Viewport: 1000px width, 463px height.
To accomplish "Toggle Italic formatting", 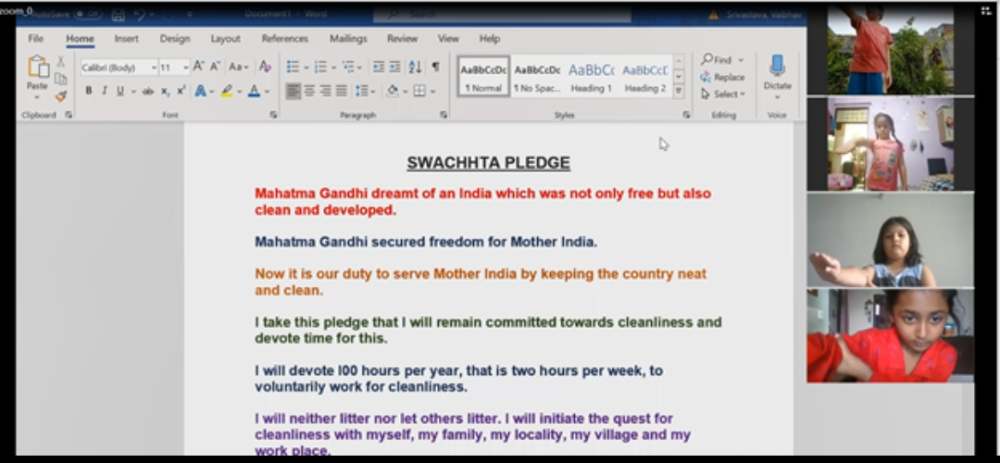I will click(x=104, y=91).
